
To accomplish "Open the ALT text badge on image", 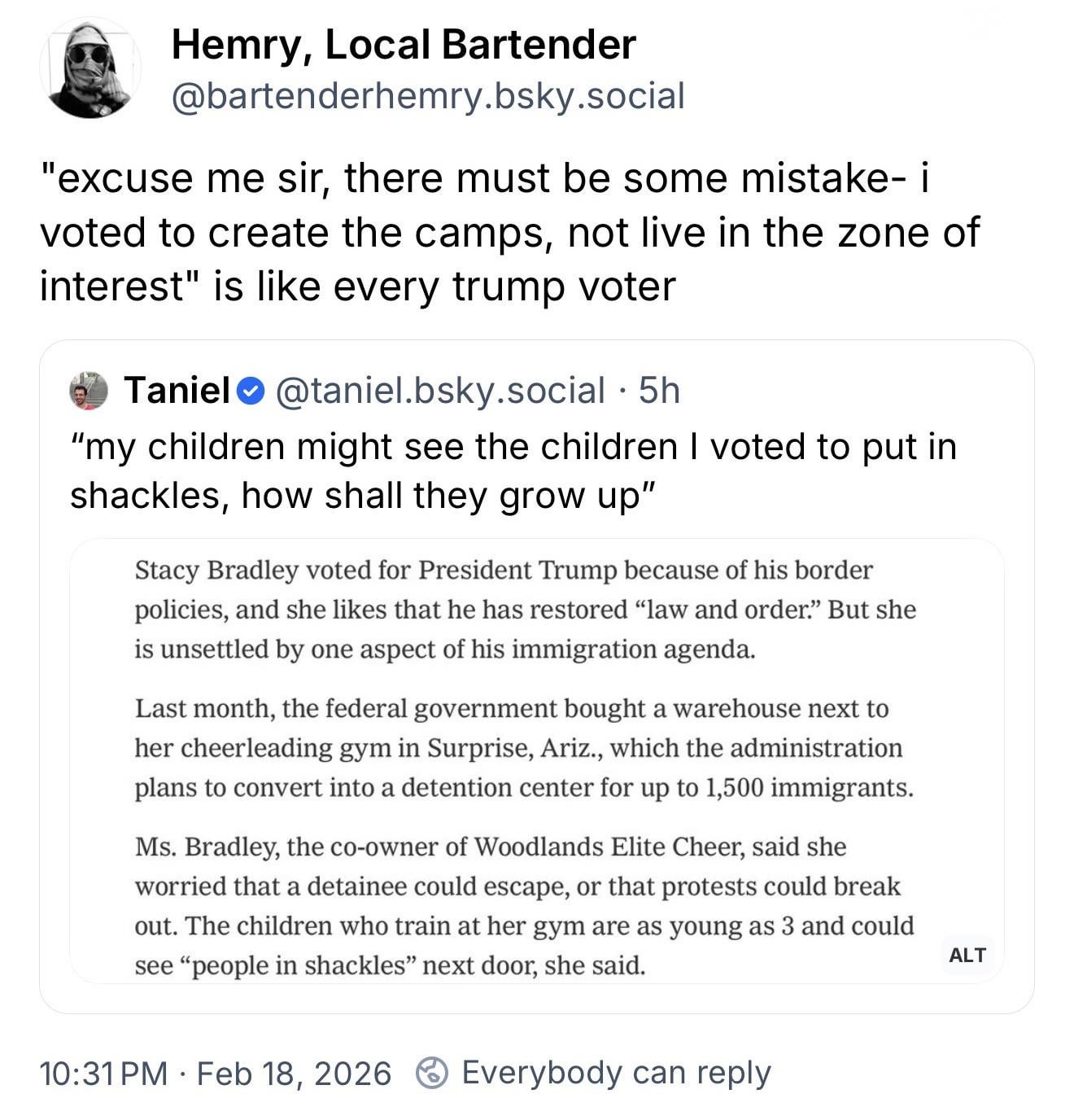I will (x=967, y=955).
